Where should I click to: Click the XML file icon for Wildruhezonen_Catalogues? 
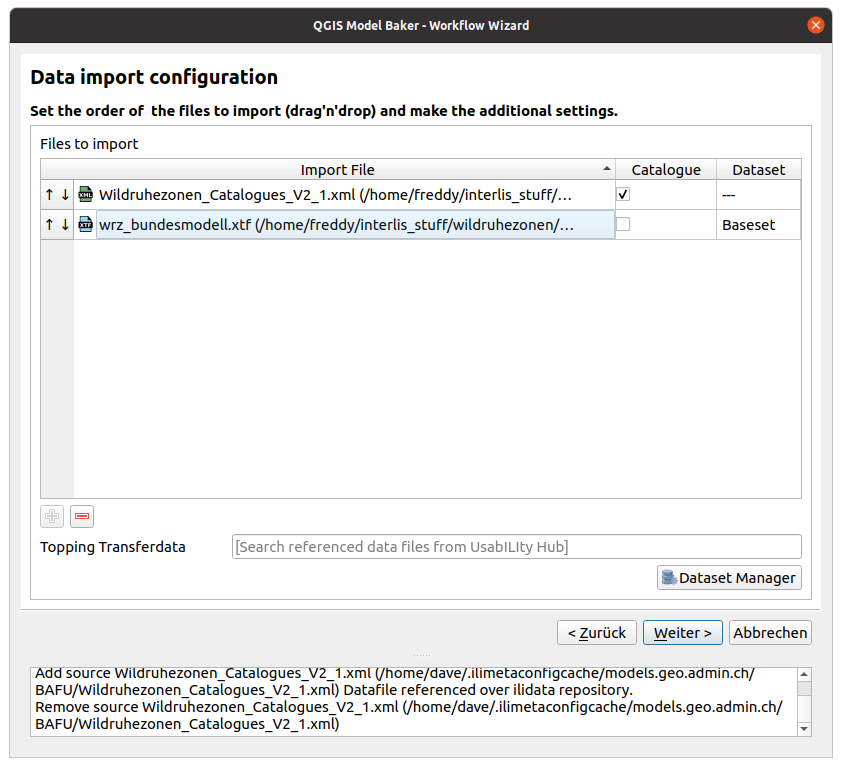pos(86,195)
